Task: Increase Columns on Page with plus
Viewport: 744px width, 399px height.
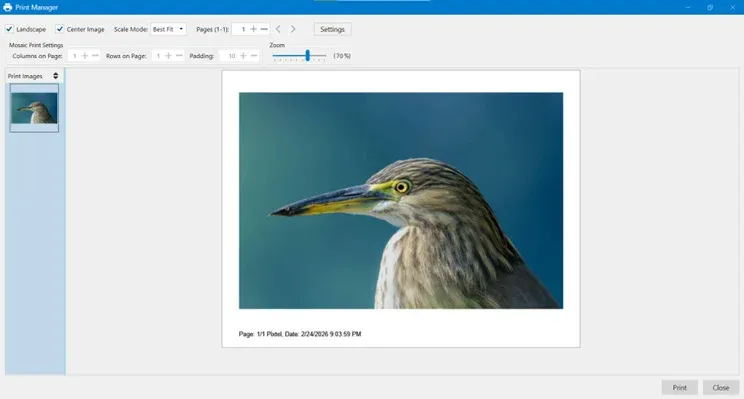Action: [84, 56]
